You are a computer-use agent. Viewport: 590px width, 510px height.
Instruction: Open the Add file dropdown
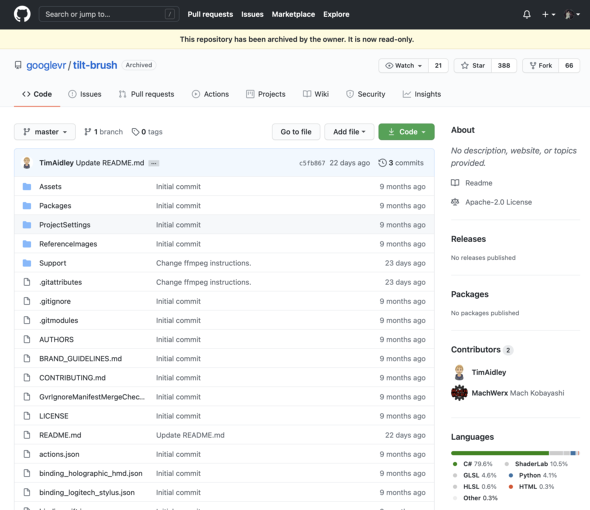[x=349, y=132]
